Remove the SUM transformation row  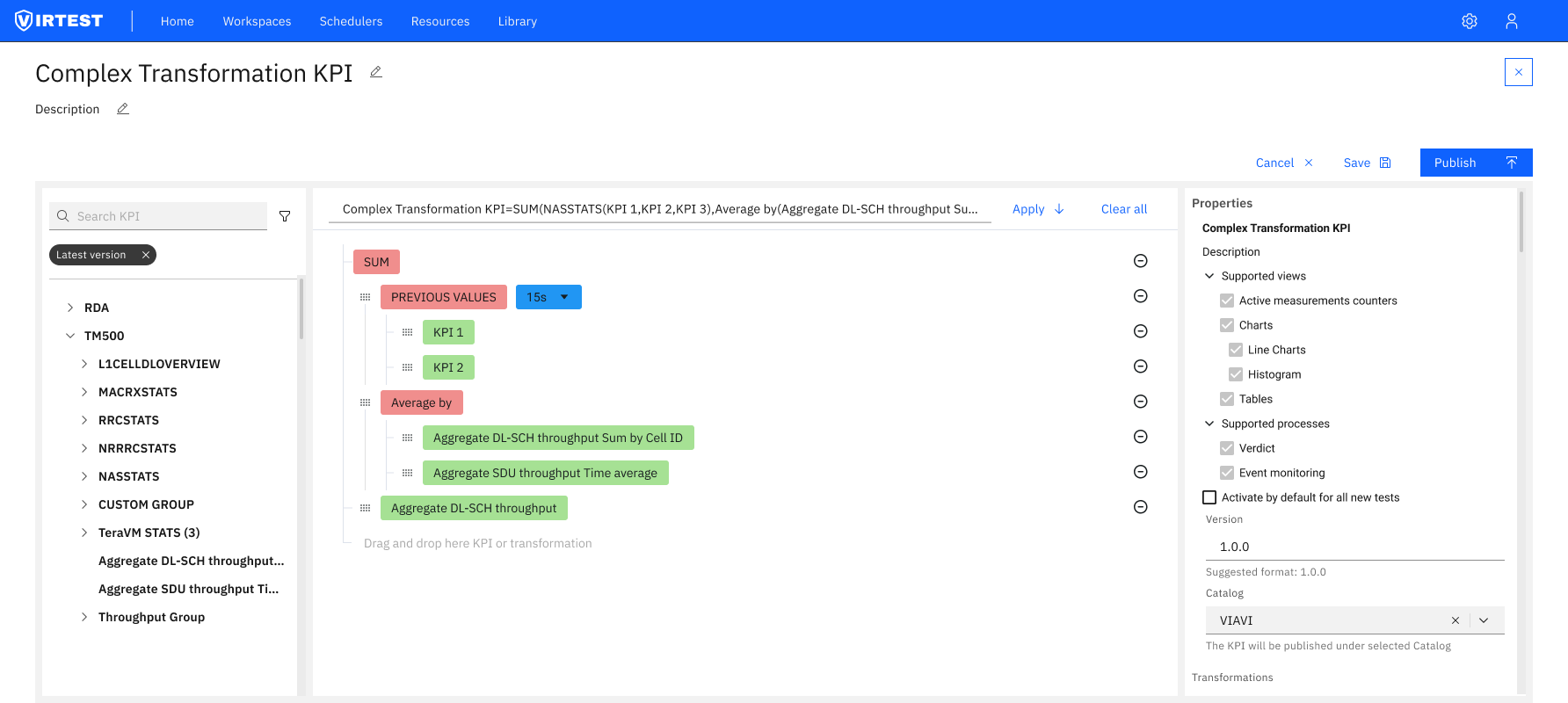point(1140,261)
